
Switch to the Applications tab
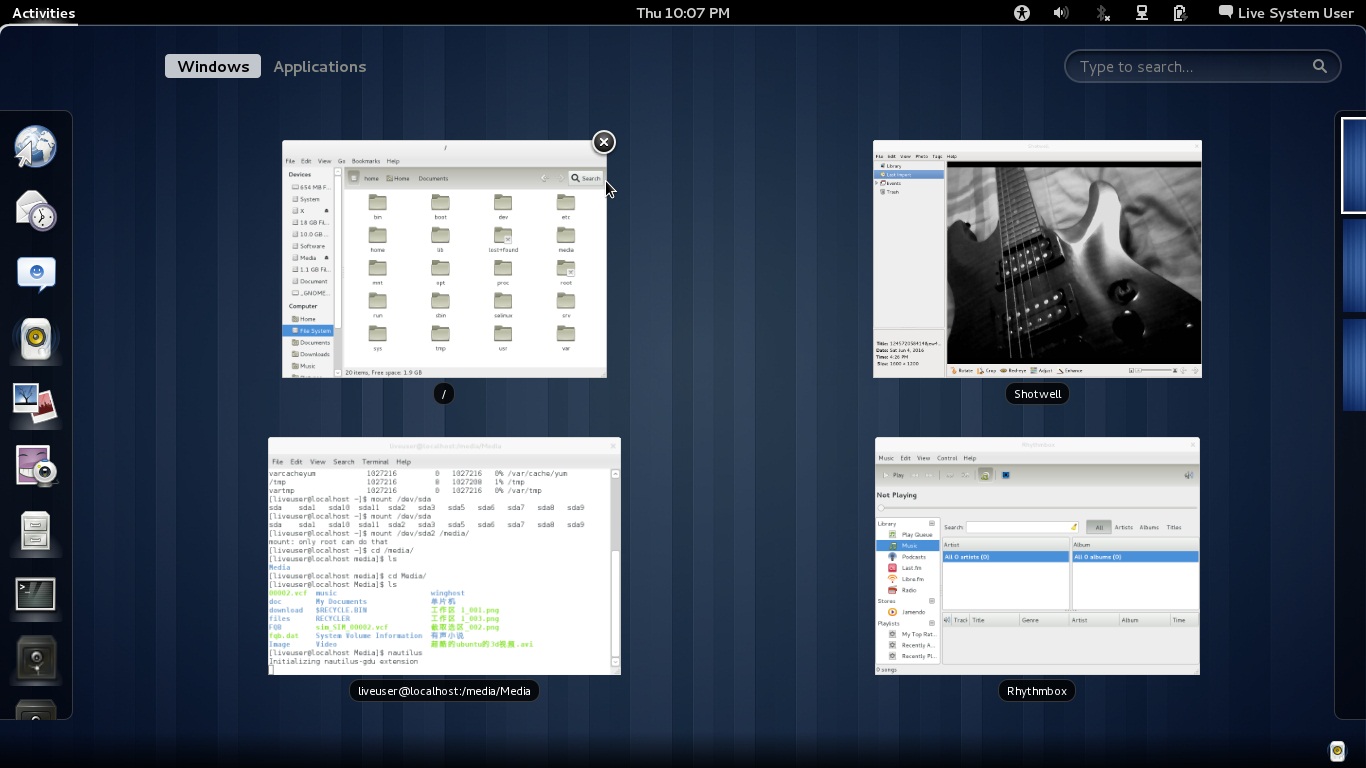click(319, 67)
